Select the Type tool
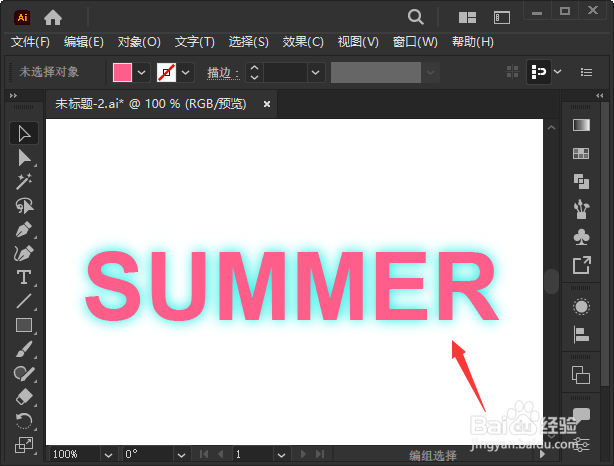Image resolution: width=614 pixels, height=466 pixels. [24, 277]
